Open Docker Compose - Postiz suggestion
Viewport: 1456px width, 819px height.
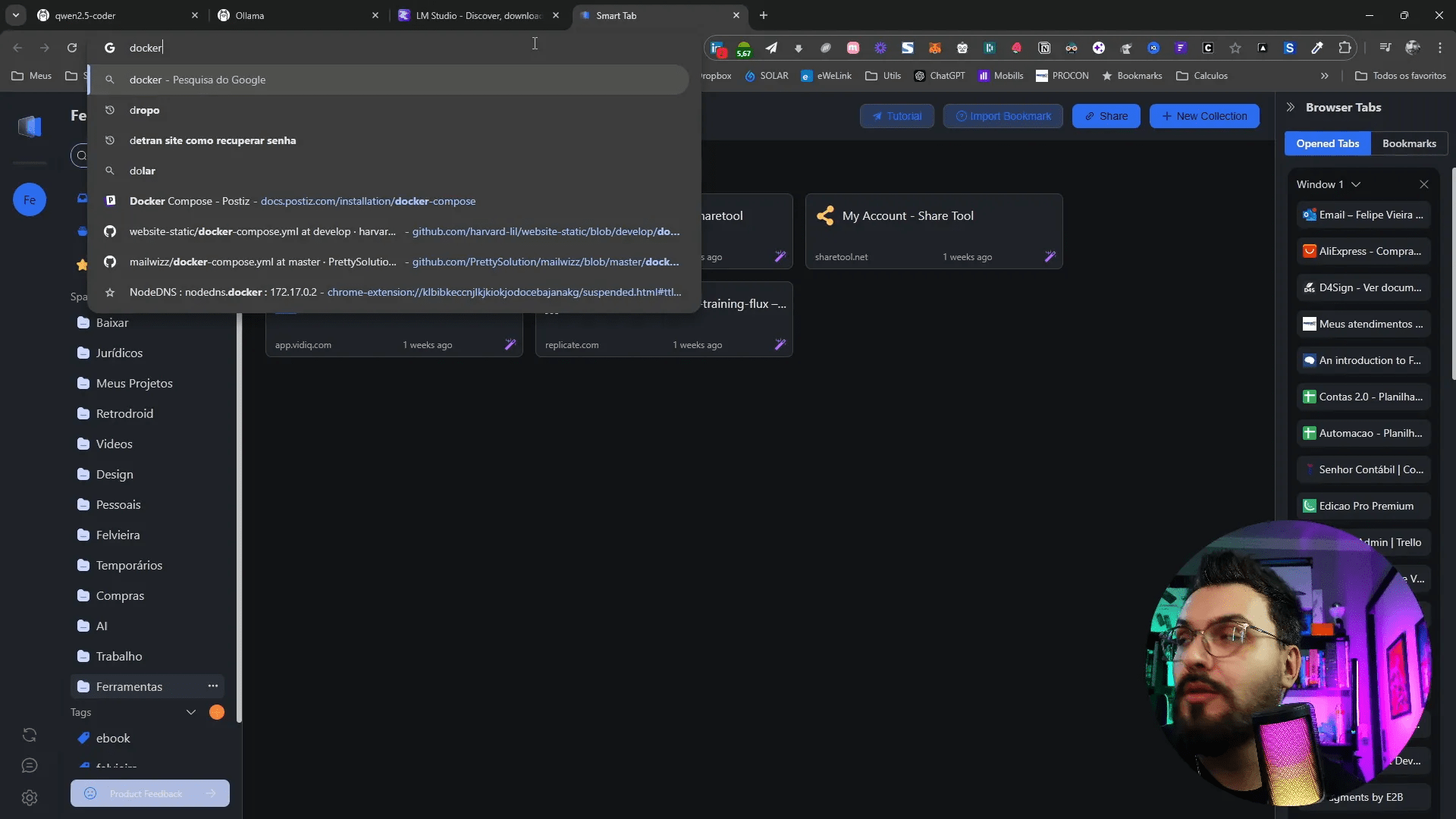click(388, 201)
